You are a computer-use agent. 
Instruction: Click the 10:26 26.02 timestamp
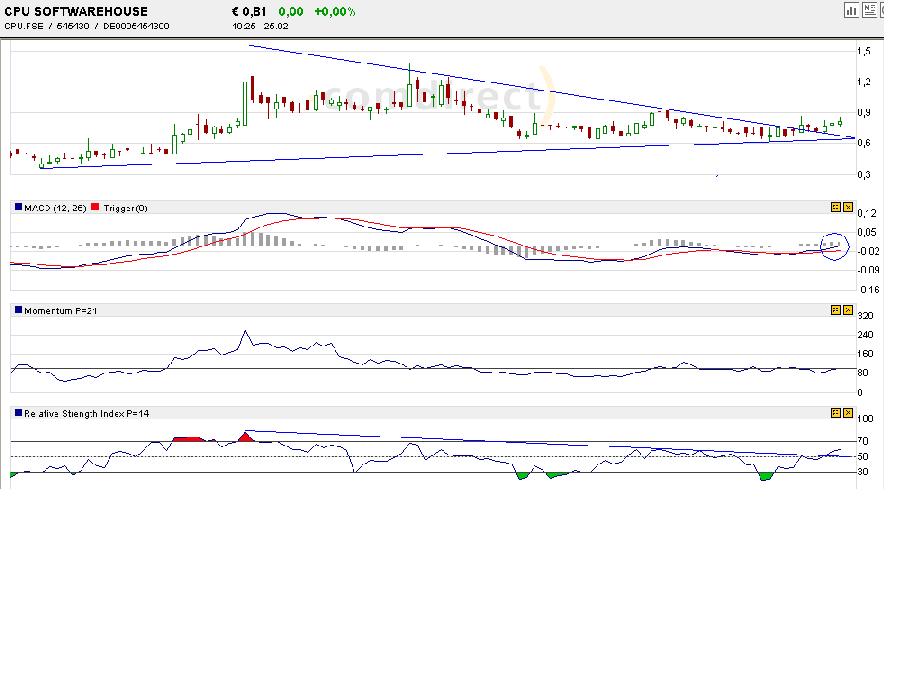(x=261, y=26)
